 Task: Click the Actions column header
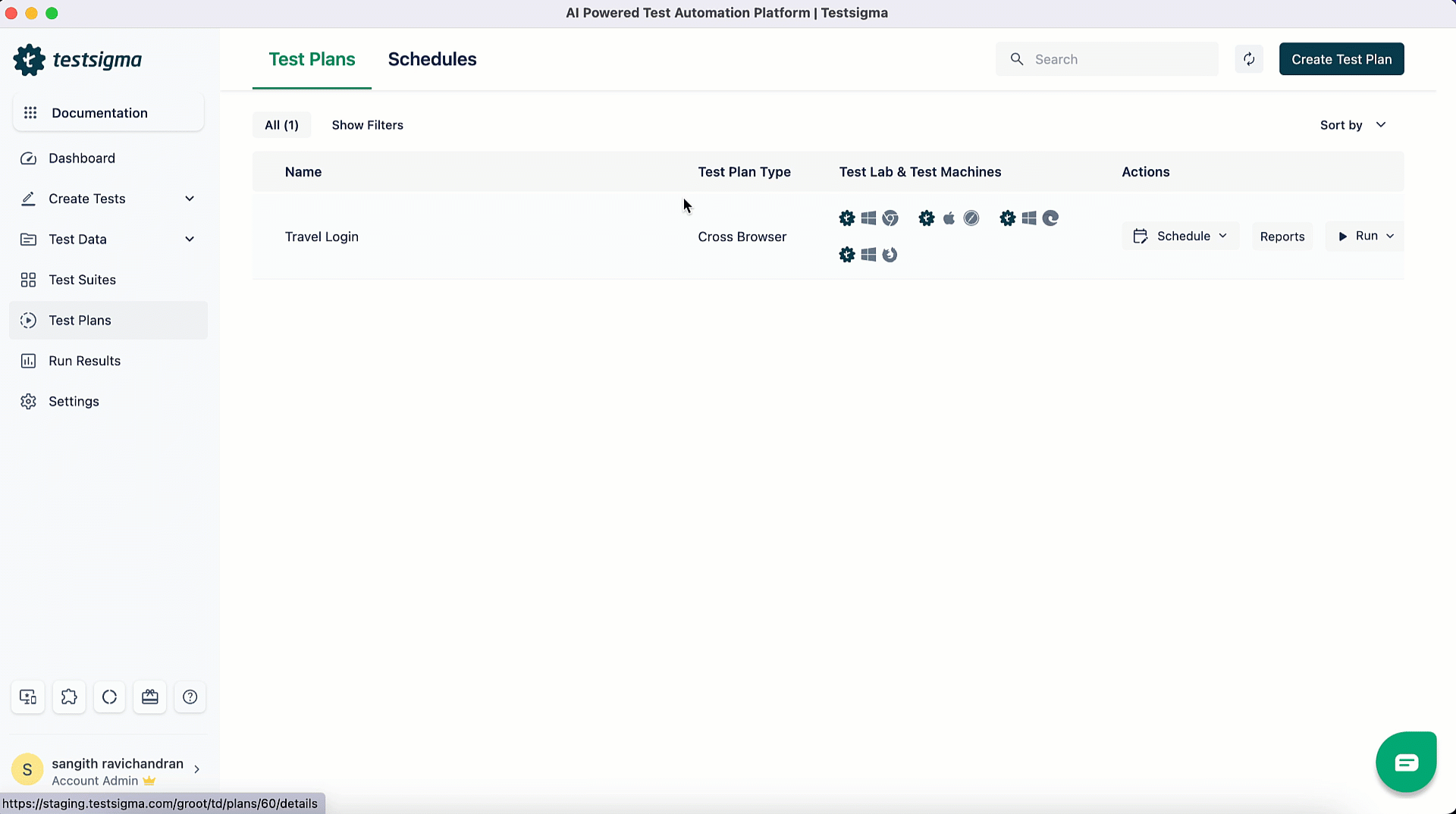point(1145,172)
